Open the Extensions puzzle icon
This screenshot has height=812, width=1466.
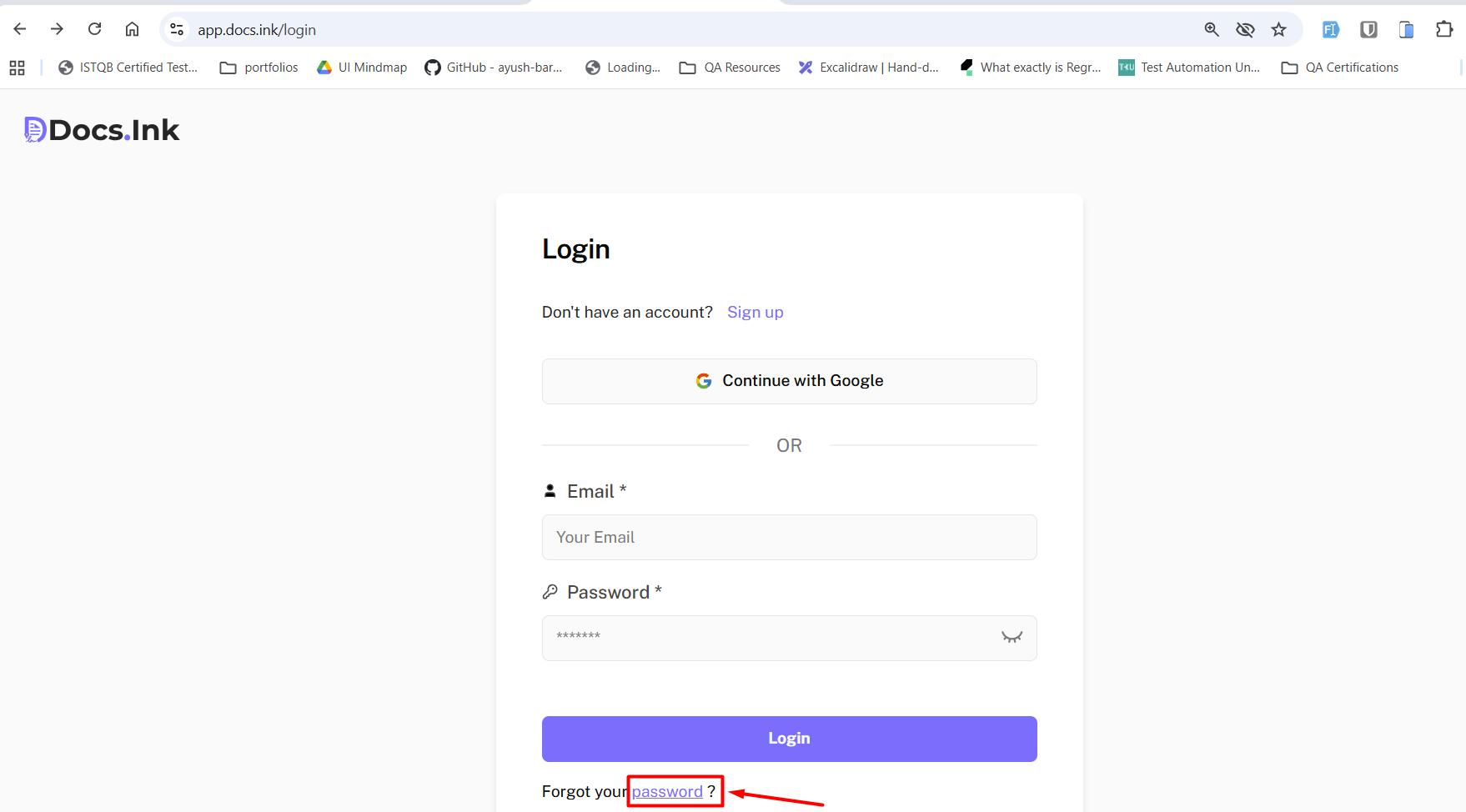1443,30
